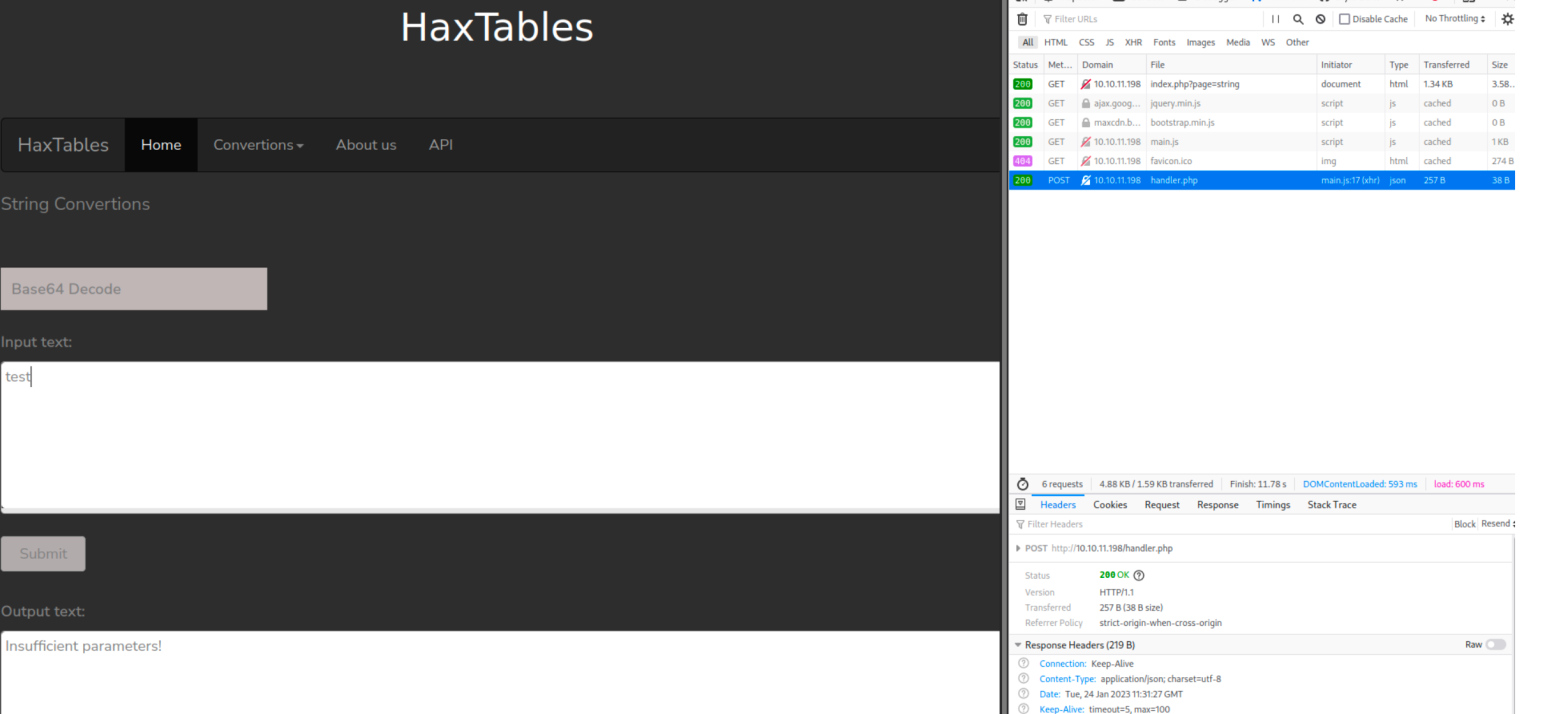Image resolution: width=1551 pixels, height=714 pixels.
Task: Enable the Disable Cache checkbox
Action: pyautogui.click(x=1345, y=18)
